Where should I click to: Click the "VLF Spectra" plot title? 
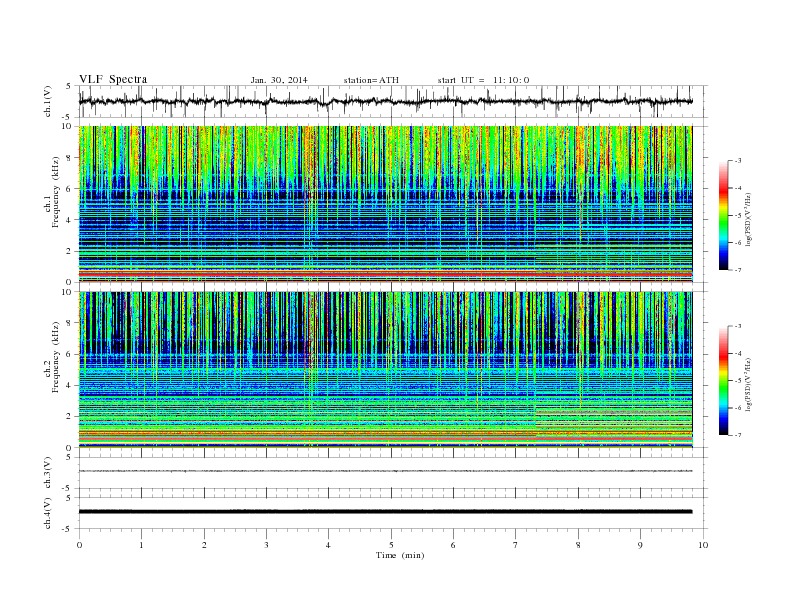[x=113, y=79]
